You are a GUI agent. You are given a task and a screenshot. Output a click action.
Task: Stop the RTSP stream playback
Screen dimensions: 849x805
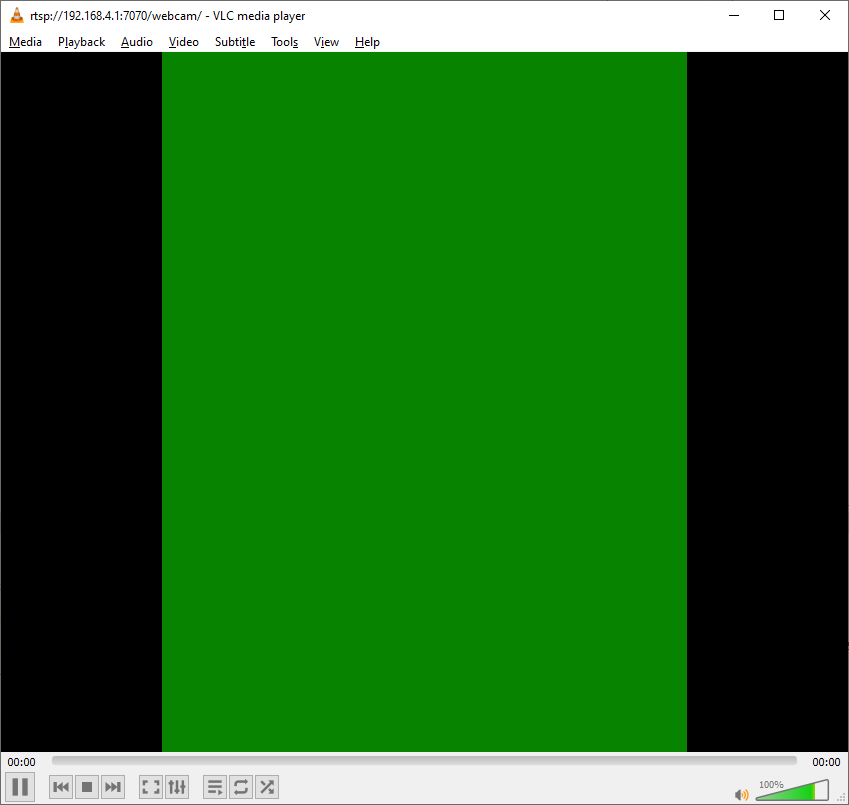pos(87,787)
